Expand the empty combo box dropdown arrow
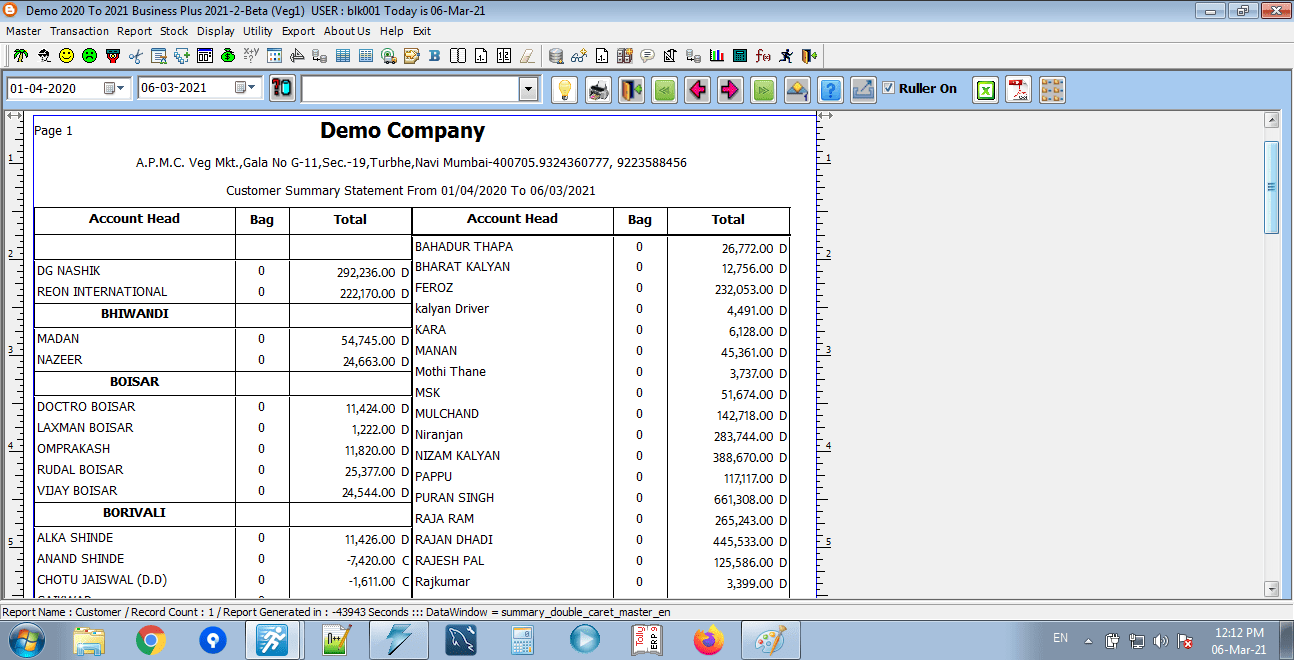The width and height of the screenshot is (1294, 660). (528, 90)
